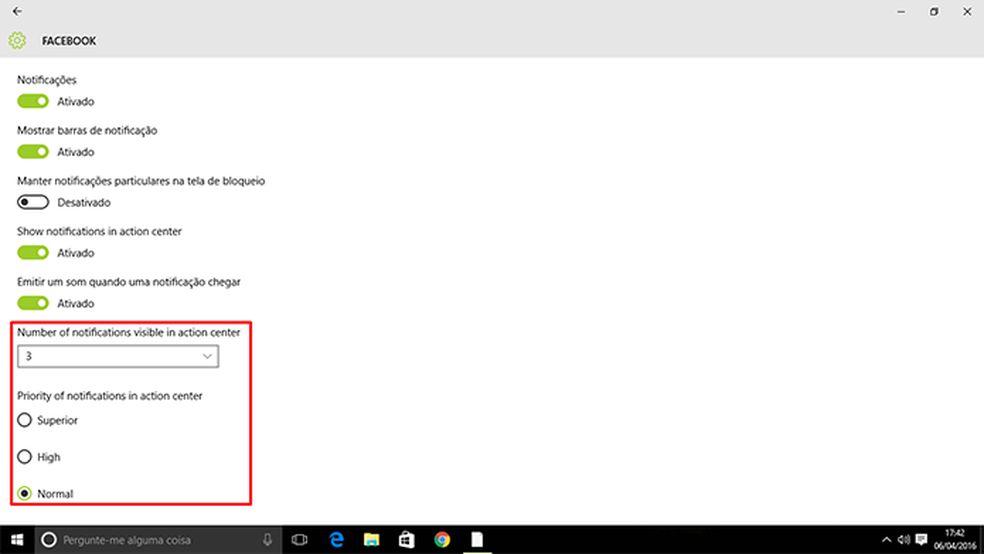Screen dimensions: 984x554
Task: Show hidden system tray icons
Action: pyautogui.click(x=886, y=540)
